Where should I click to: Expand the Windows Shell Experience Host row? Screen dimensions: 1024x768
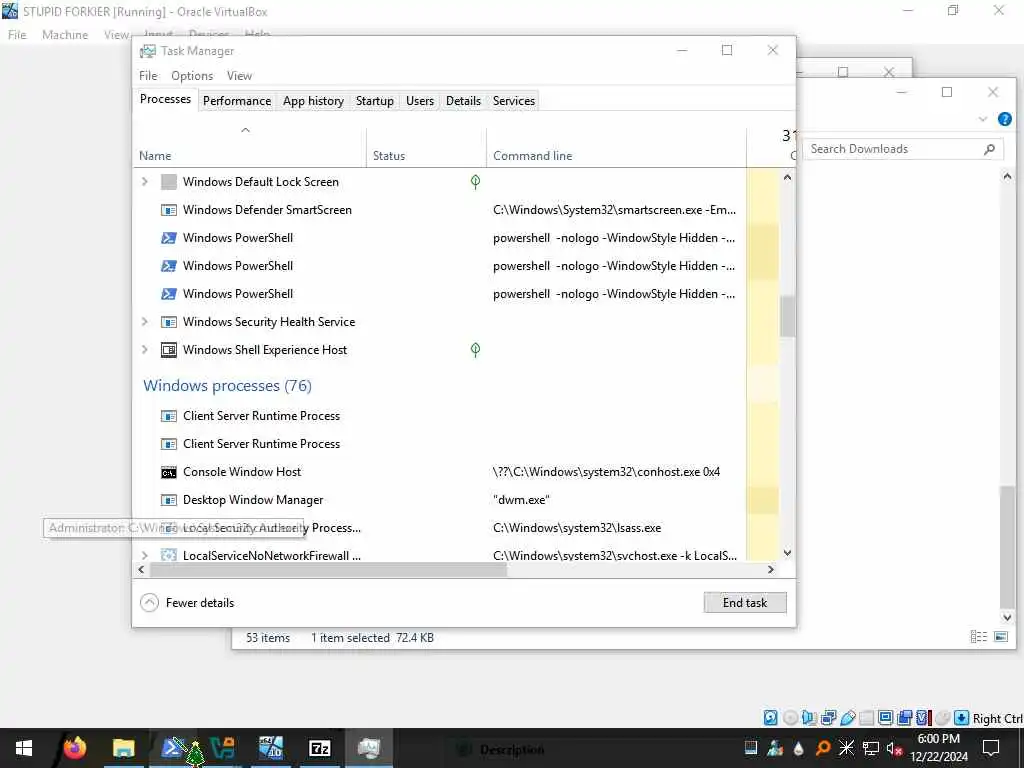point(145,350)
